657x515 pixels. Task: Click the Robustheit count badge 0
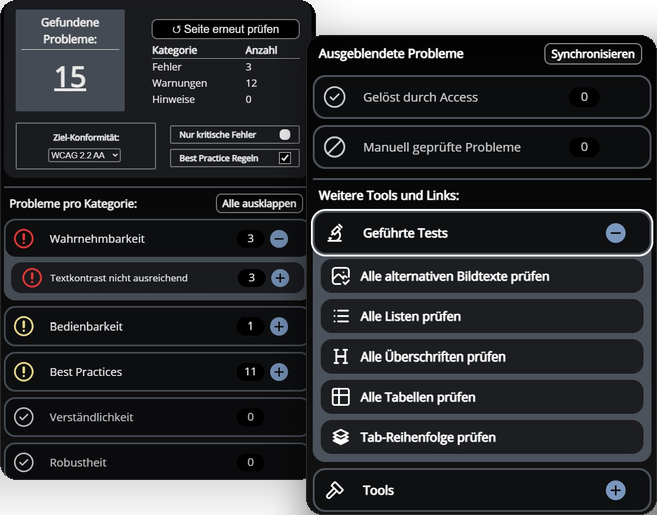pyautogui.click(x=250, y=462)
